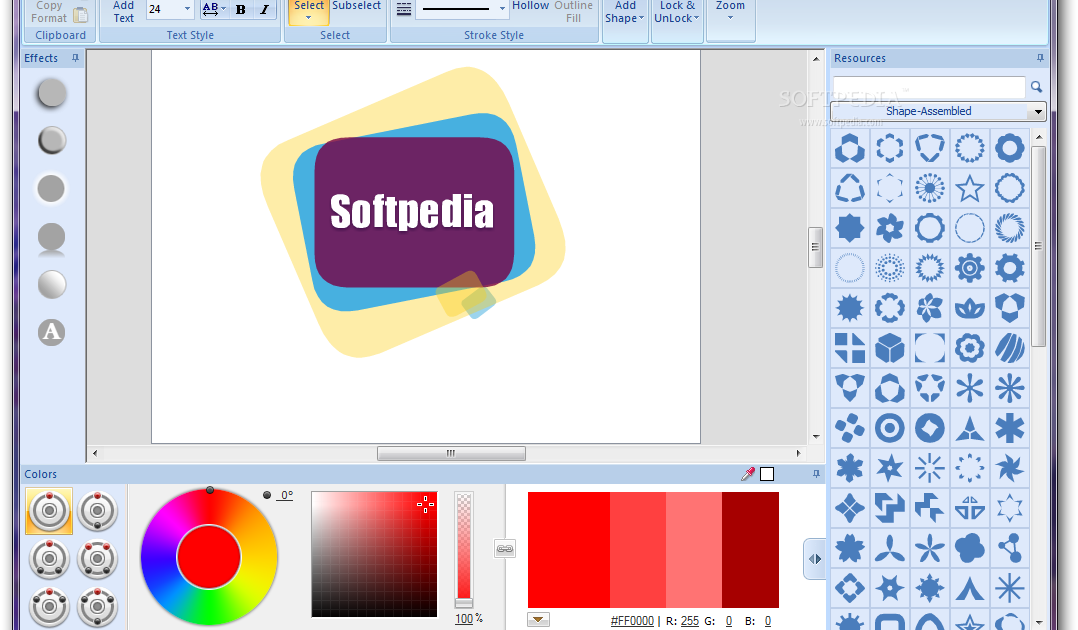
Task: Pick color with the eyedropper tool
Action: (x=748, y=474)
